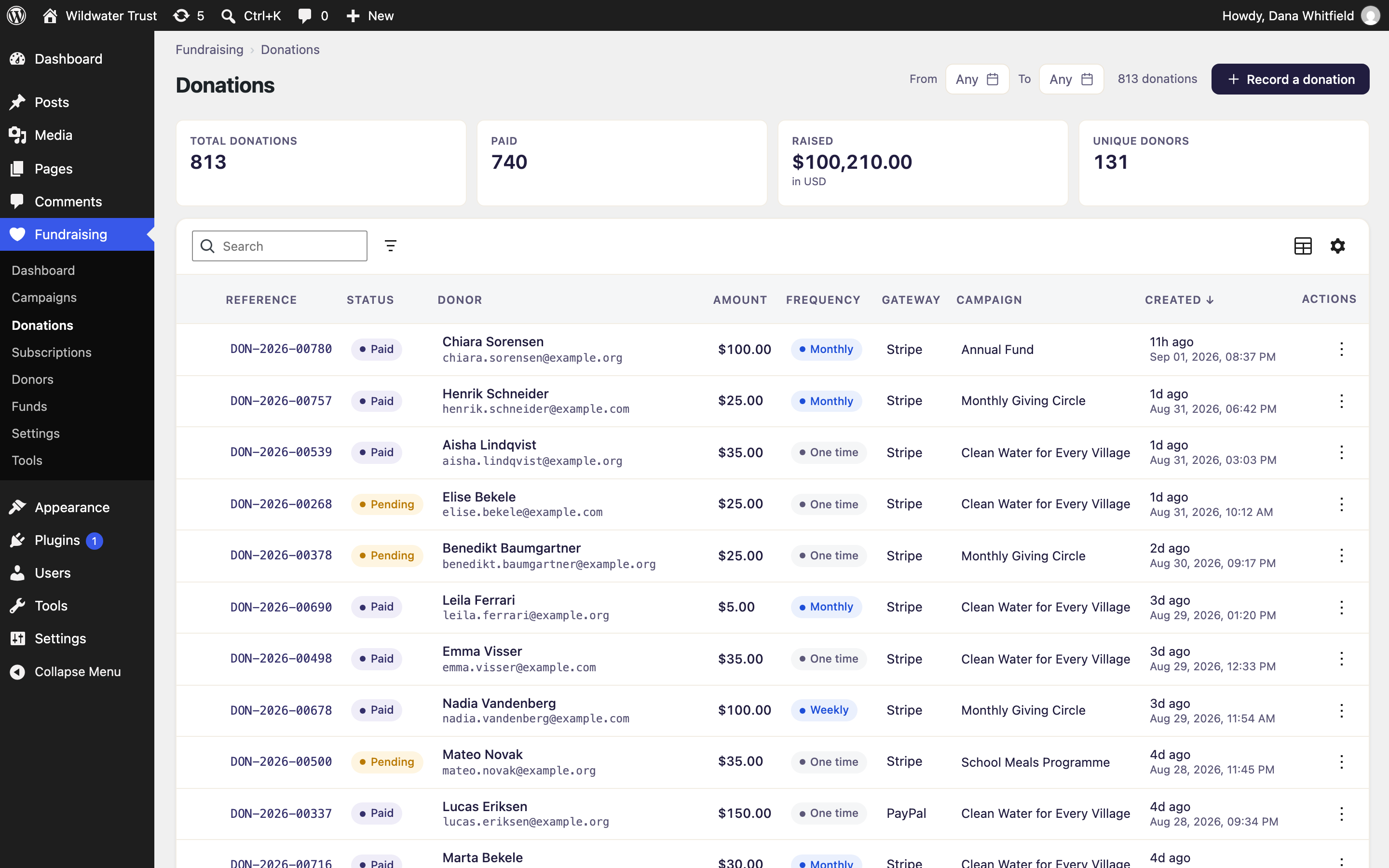Open donation DON-2026-00337
The width and height of the screenshot is (1389, 868).
click(281, 814)
